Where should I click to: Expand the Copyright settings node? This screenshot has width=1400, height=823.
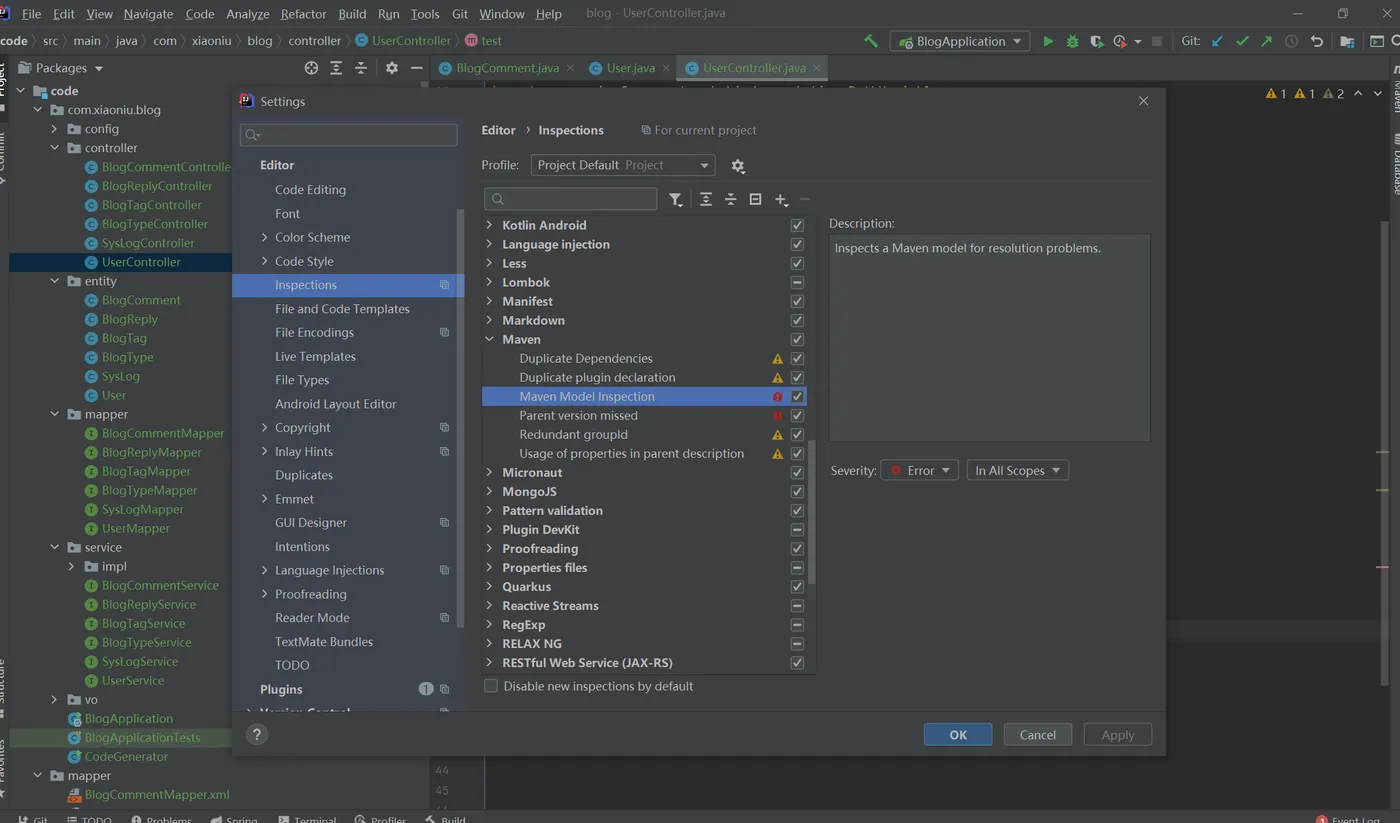click(x=264, y=427)
